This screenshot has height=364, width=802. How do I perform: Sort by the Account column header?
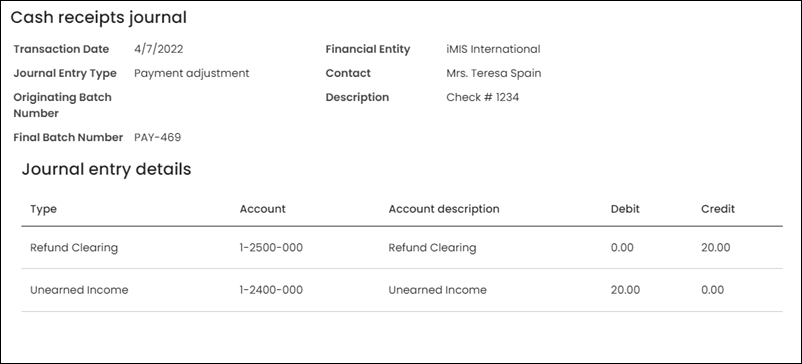(262, 209)
